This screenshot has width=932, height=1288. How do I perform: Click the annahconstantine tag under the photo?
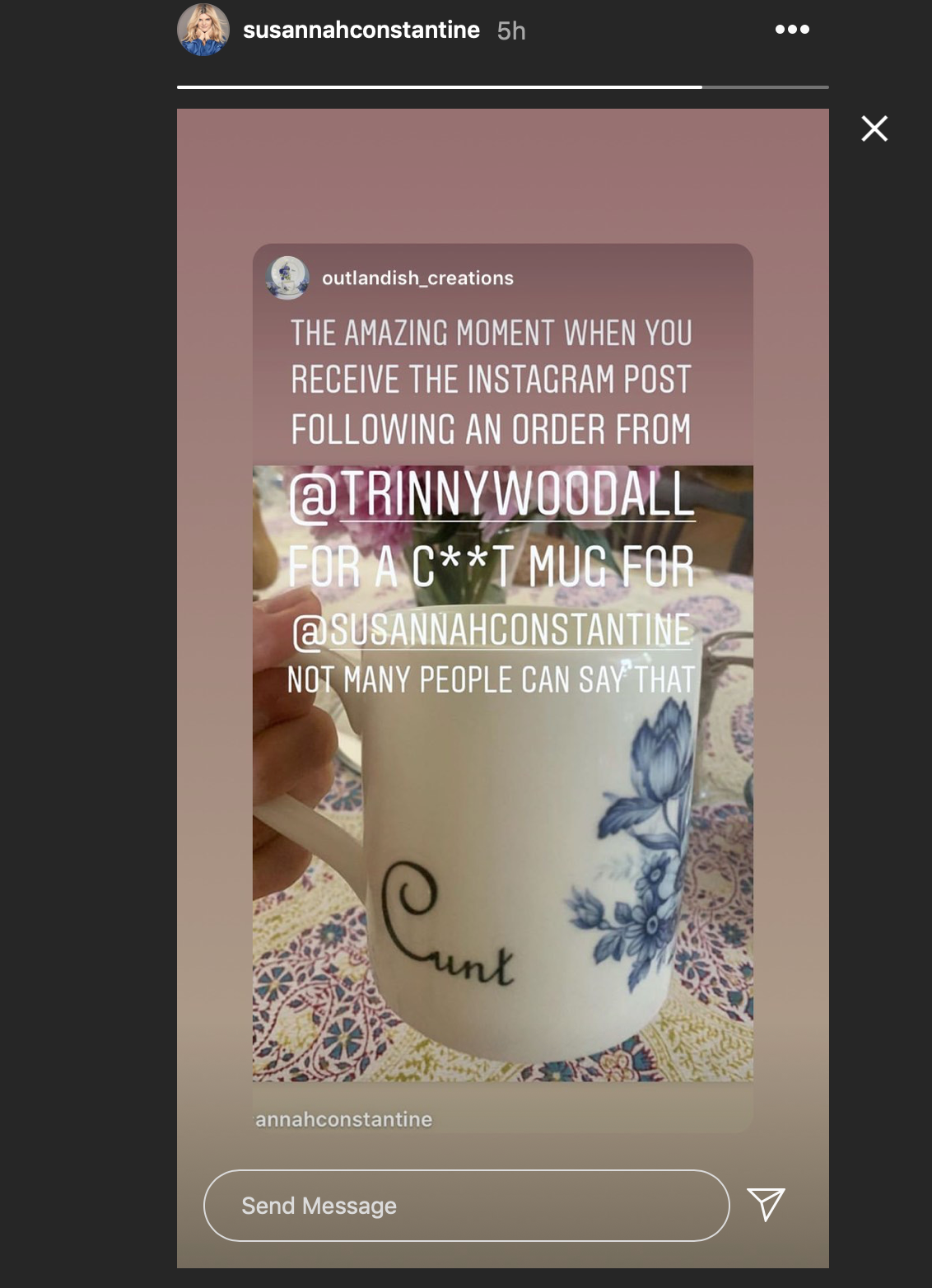[x=343, y=1119]
